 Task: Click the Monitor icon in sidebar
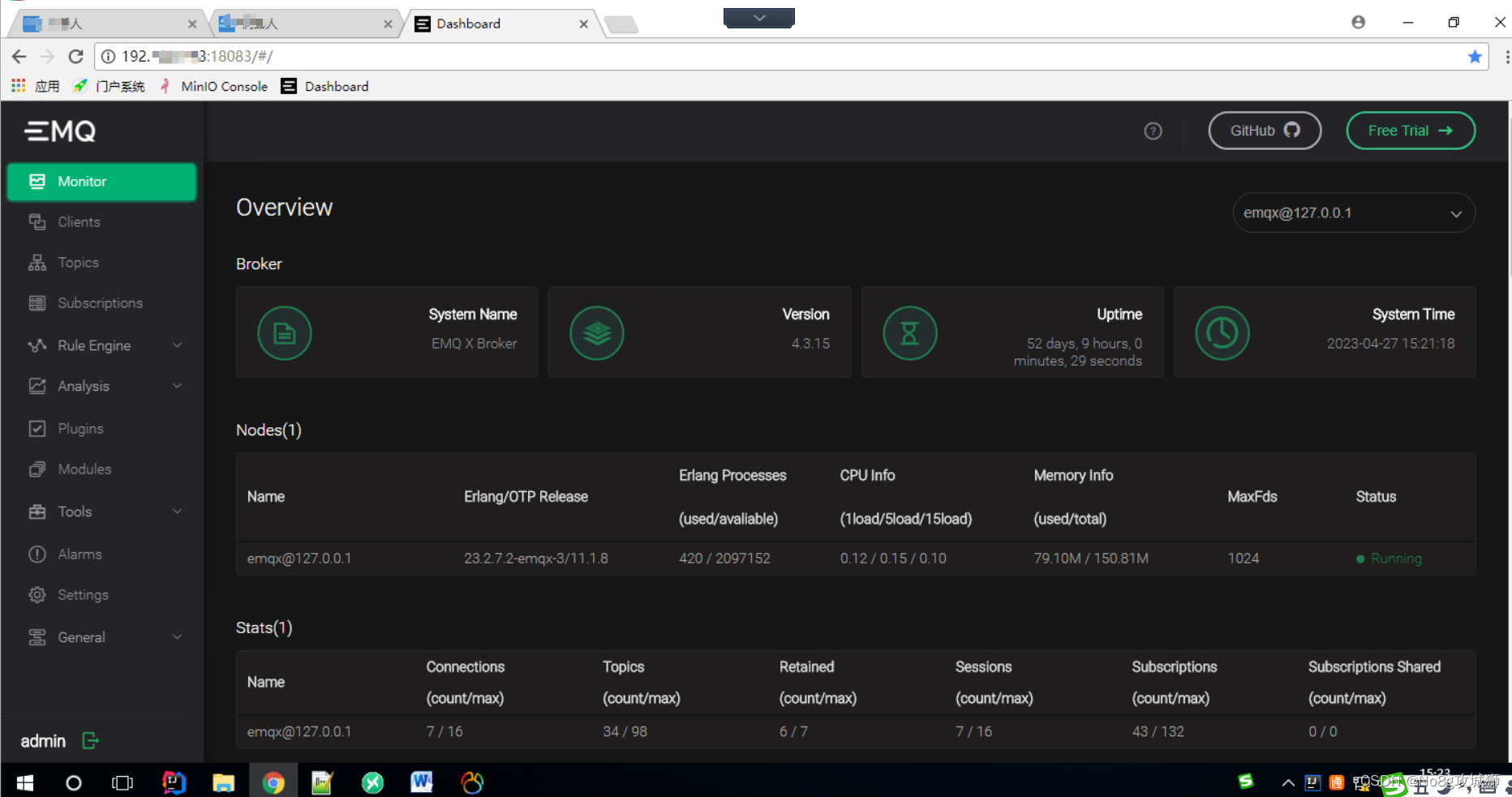[37, 182]
